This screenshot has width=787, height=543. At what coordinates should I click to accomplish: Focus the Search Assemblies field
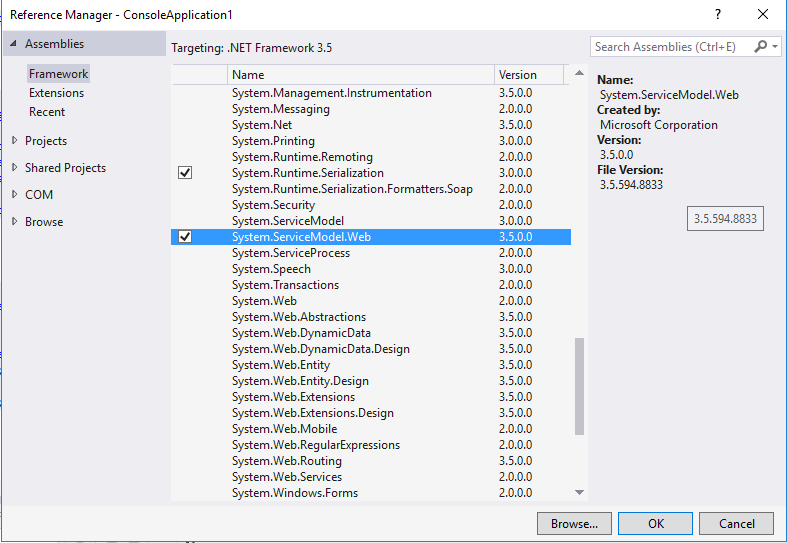(670, 47)
